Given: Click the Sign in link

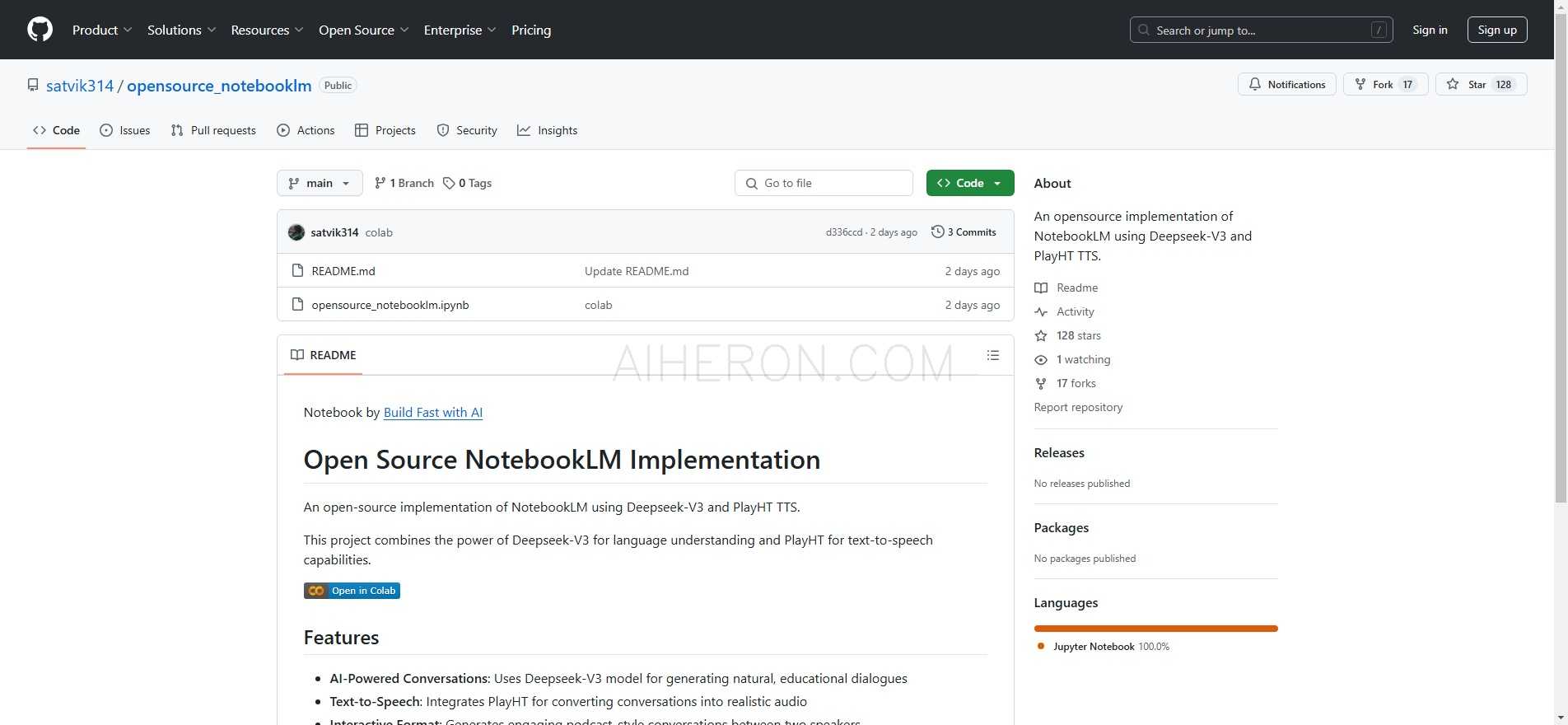Looking at the screenshot, I should coord(1430,30).
